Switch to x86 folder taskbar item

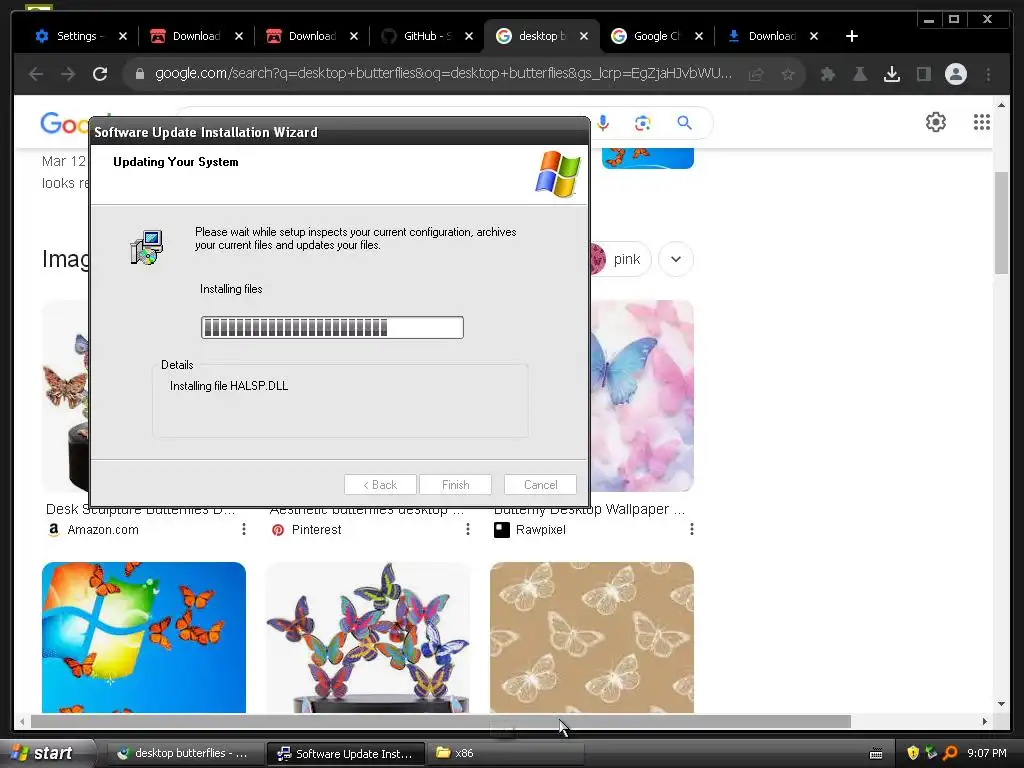(x=505, y=754)
